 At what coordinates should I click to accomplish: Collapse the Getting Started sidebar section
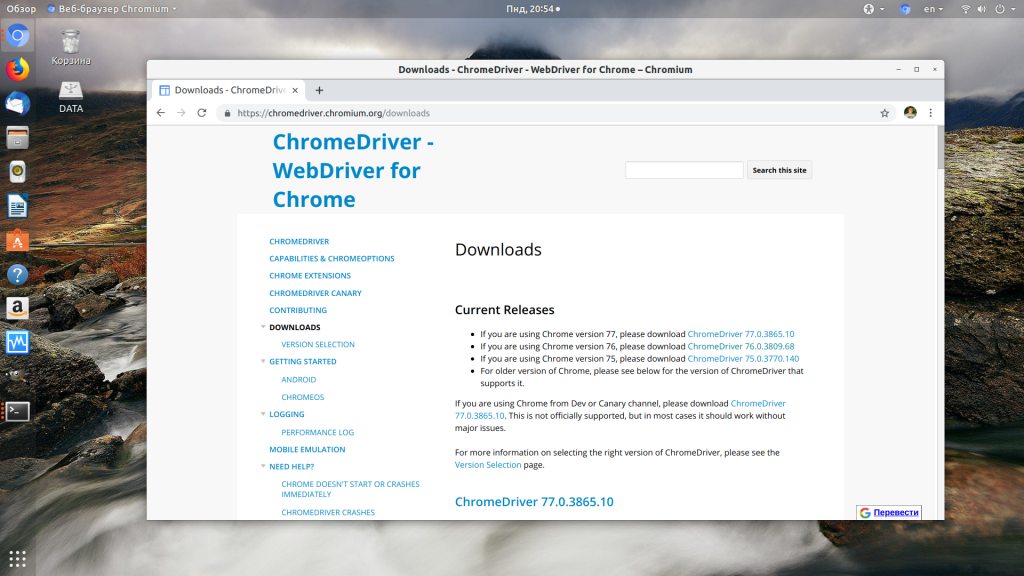263,361
